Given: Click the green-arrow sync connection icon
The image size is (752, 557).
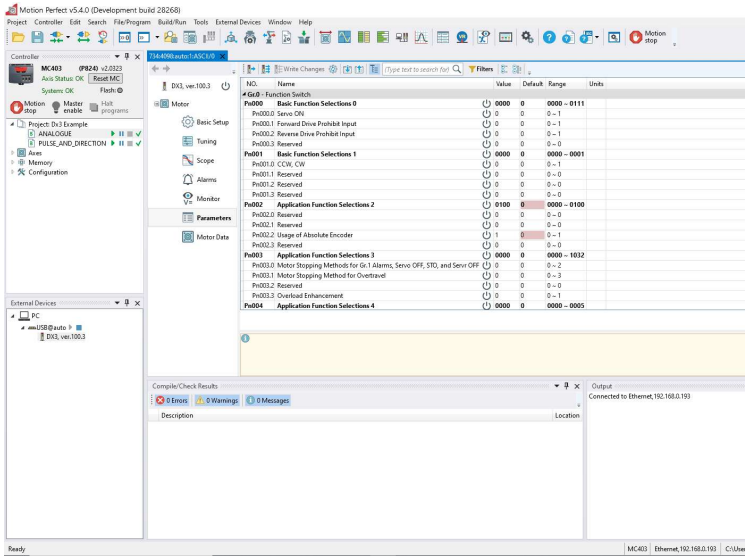Looking at the screenshot, I should [x=83, y=37].
